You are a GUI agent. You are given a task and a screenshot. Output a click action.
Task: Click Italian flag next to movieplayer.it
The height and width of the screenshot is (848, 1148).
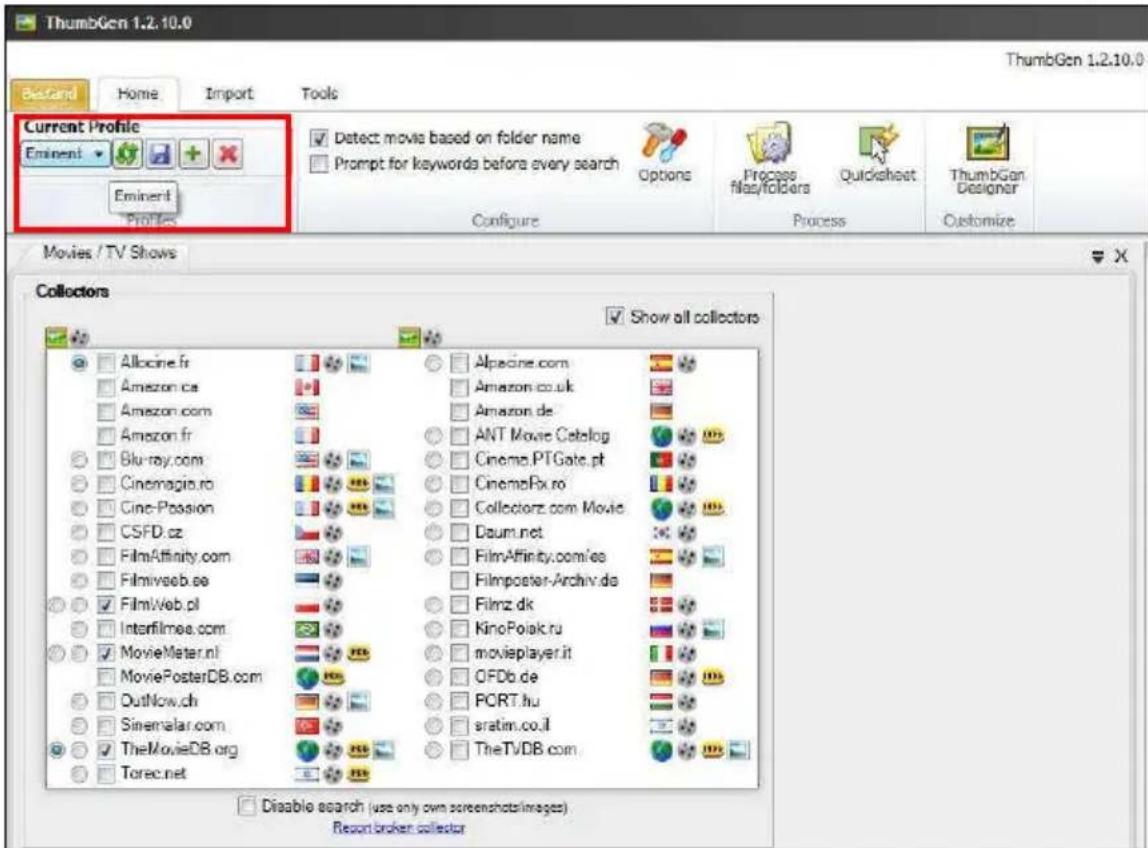click(x=661, y=653)
